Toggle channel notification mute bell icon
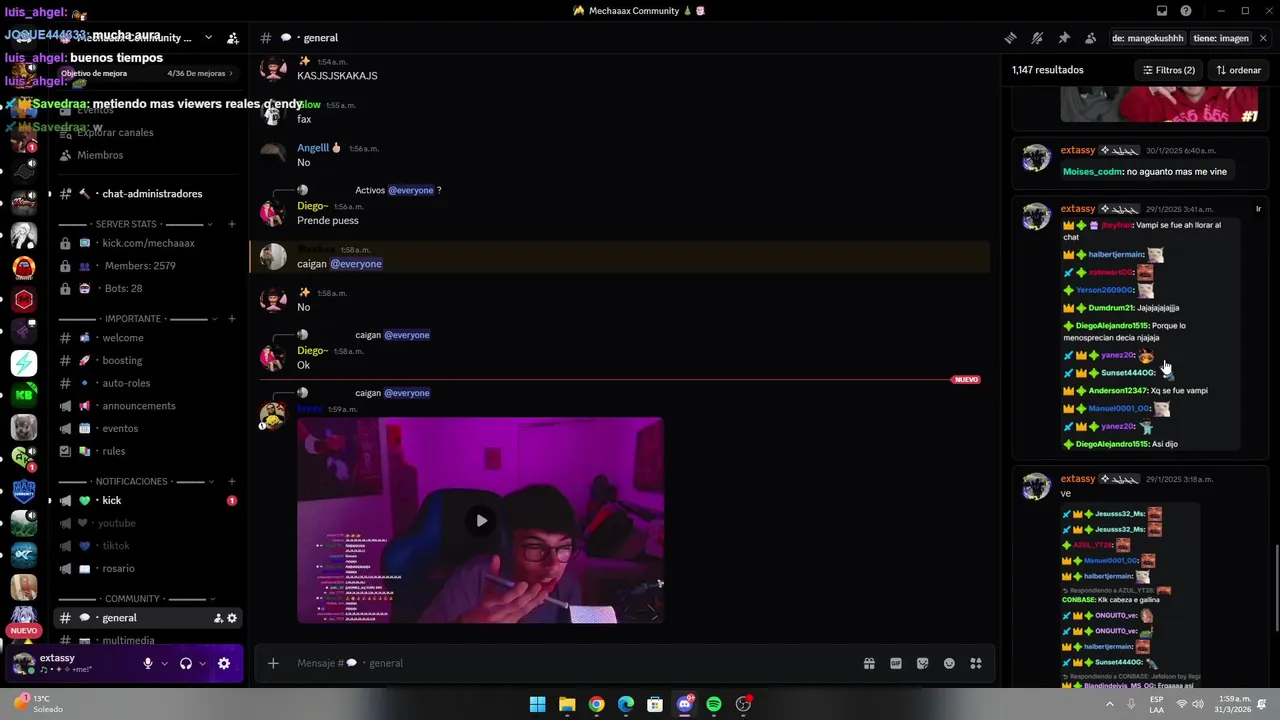 coord(1037,38)
